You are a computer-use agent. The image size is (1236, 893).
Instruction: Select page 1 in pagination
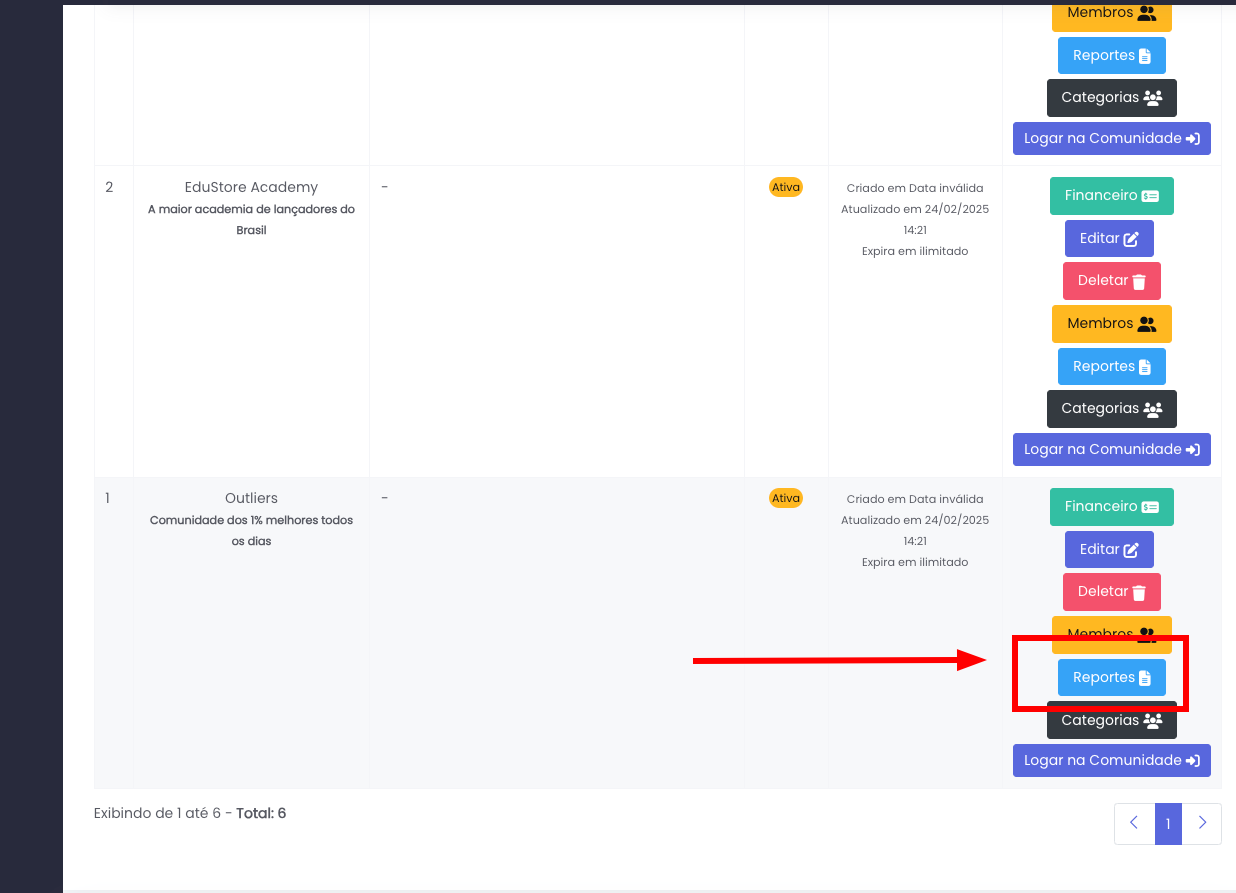(1168, 824)
